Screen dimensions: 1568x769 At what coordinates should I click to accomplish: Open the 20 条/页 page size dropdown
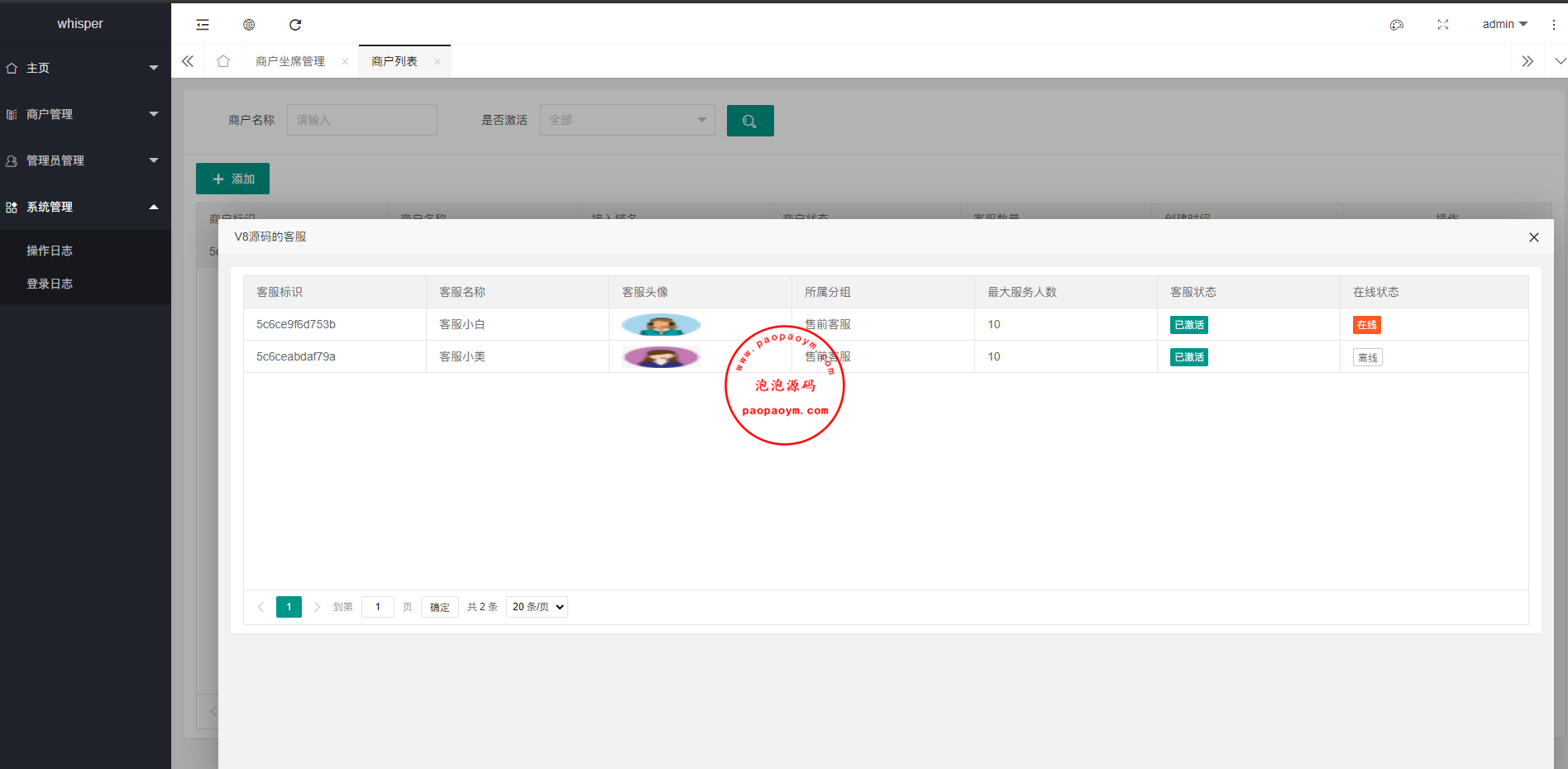pyautogui.click(x=537, y=607)
